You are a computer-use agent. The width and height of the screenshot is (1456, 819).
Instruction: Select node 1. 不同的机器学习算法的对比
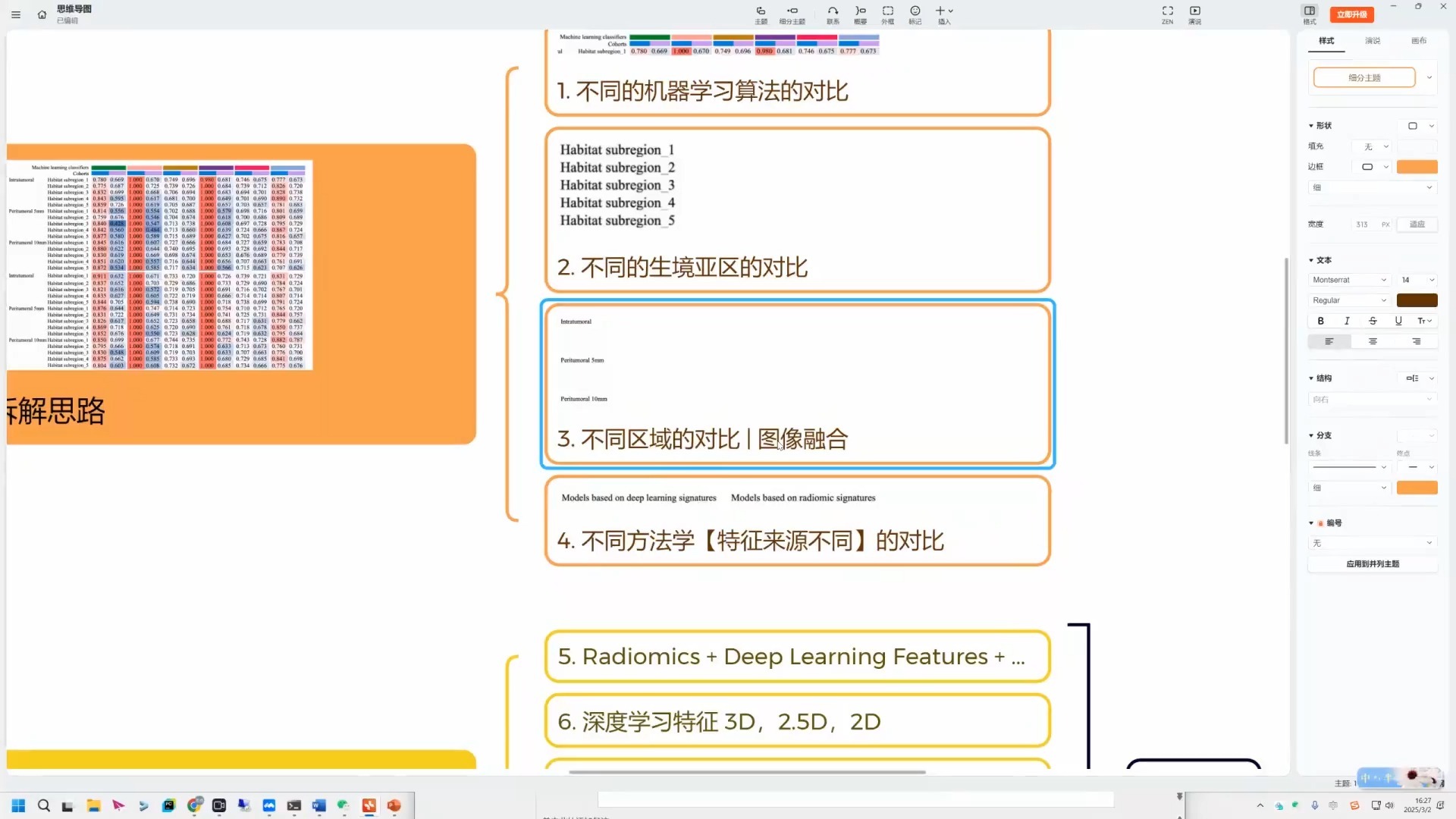click(797, 73)
